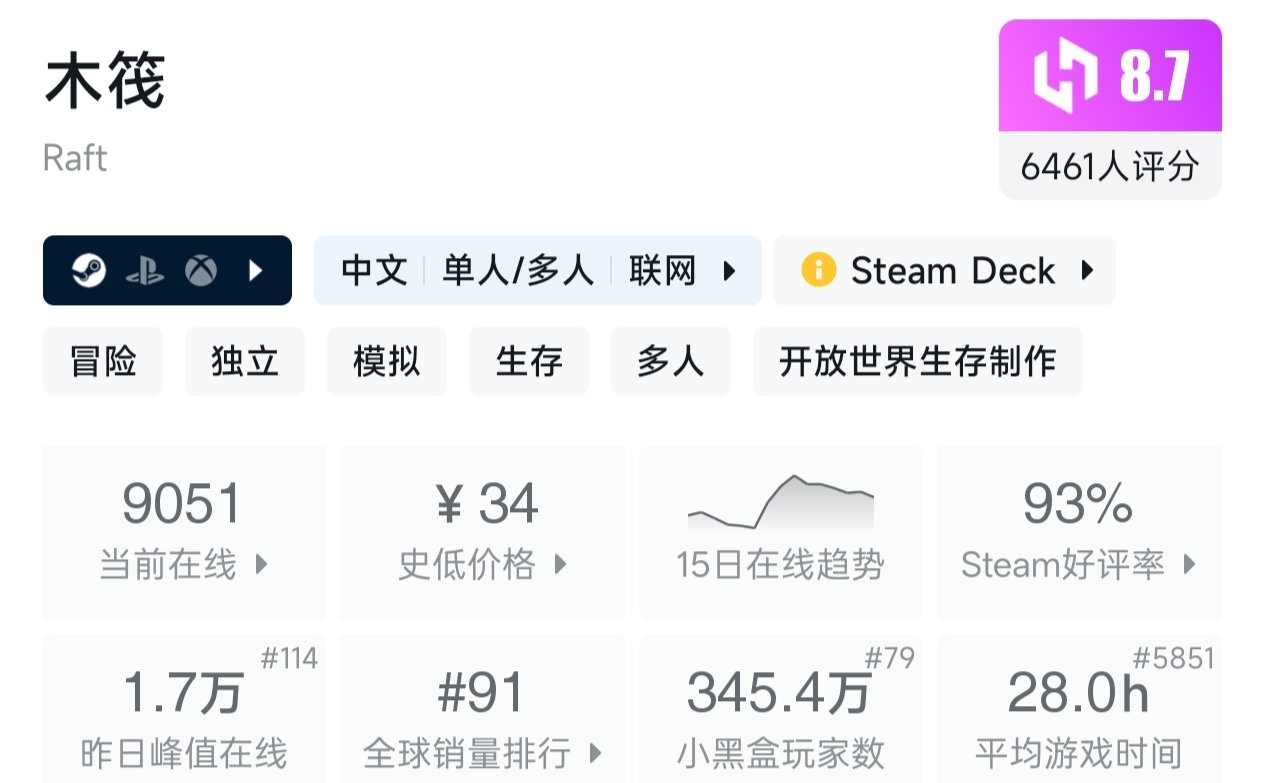The height and width of the screenshot is (783, 1264).
Task: View 史低价格 price history
Action: (x=483, y=532)
